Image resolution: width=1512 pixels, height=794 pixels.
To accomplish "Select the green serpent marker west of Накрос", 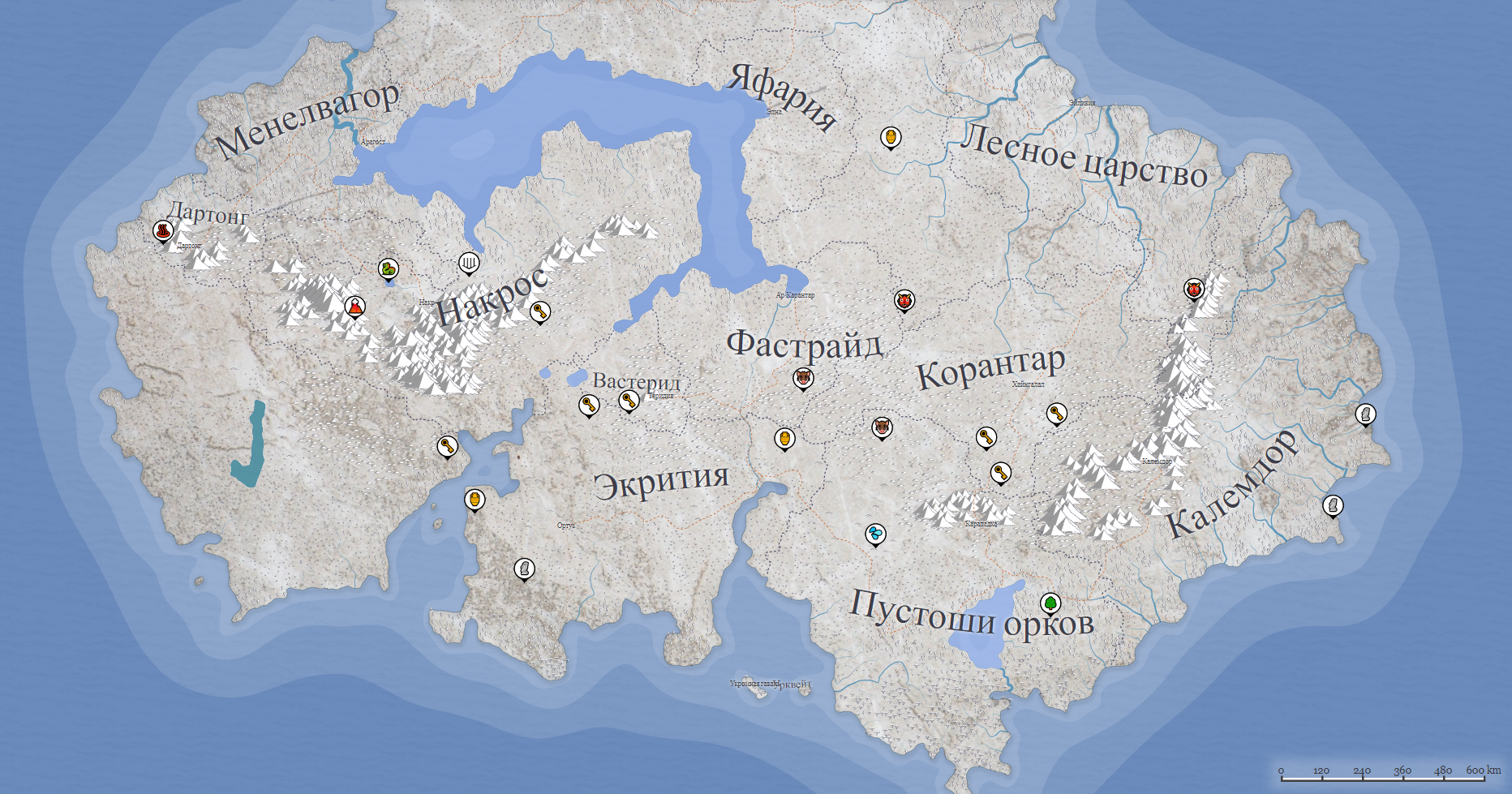I will [389, 268].
